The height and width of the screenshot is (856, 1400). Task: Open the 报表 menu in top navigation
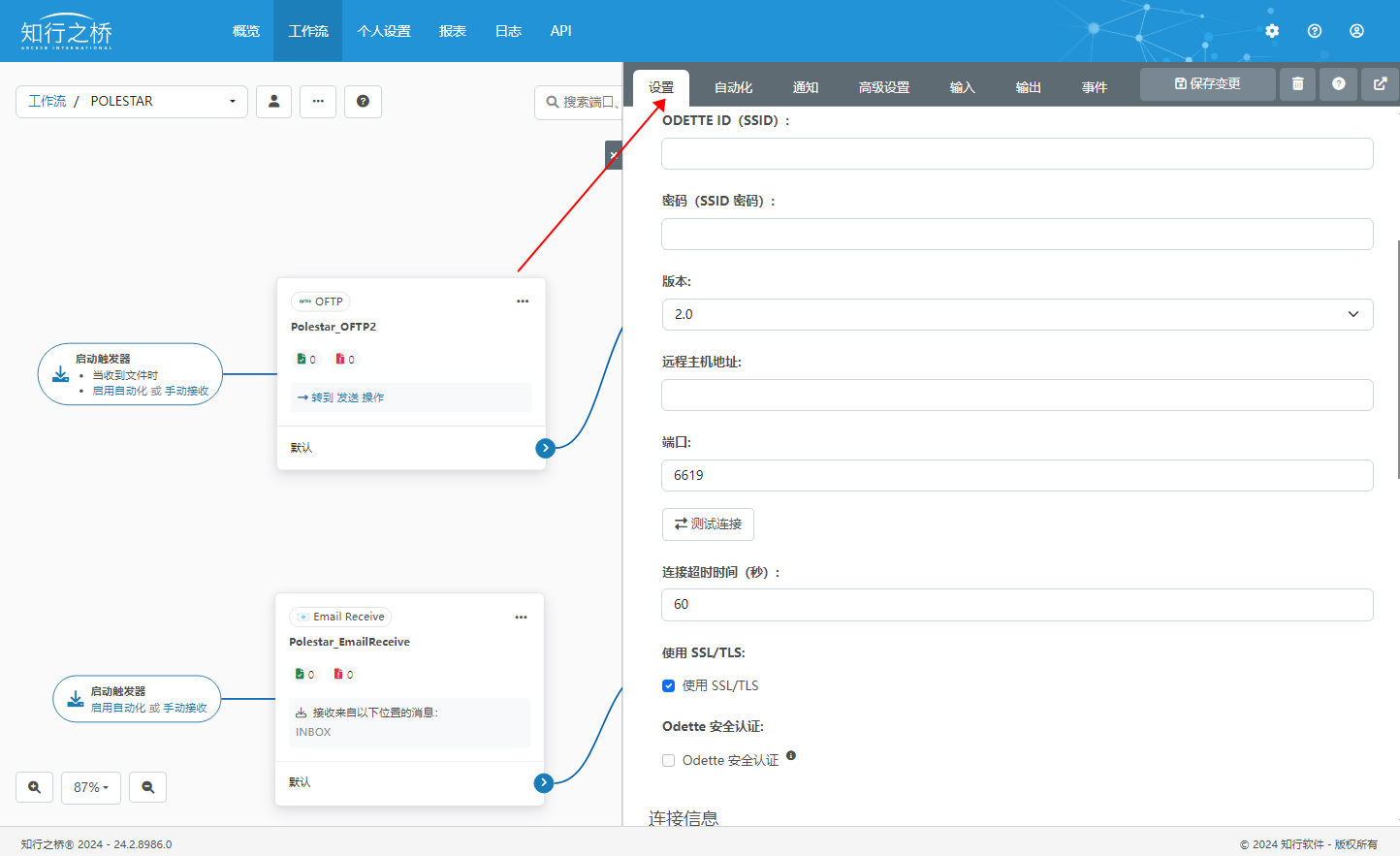coord(452,31)
